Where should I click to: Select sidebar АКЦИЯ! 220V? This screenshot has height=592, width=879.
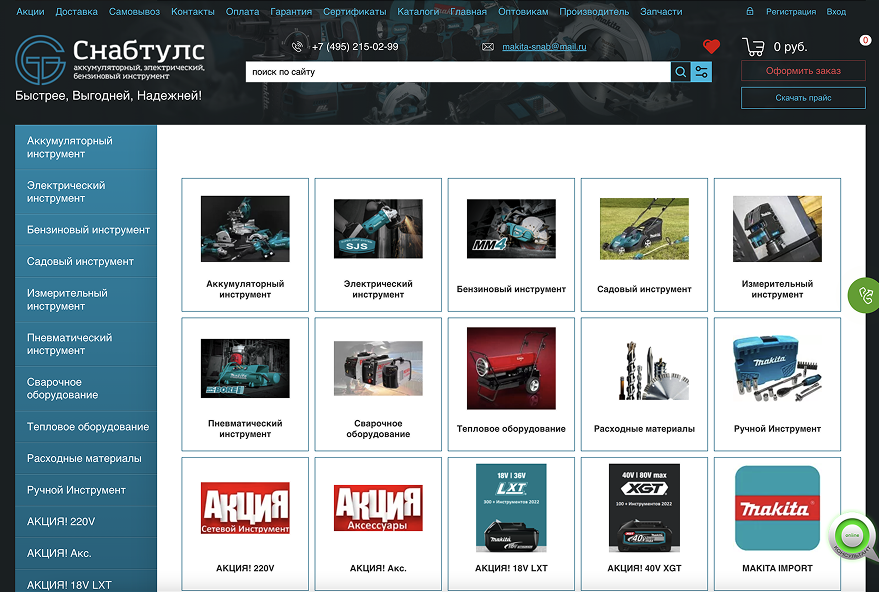click(86, 521)
